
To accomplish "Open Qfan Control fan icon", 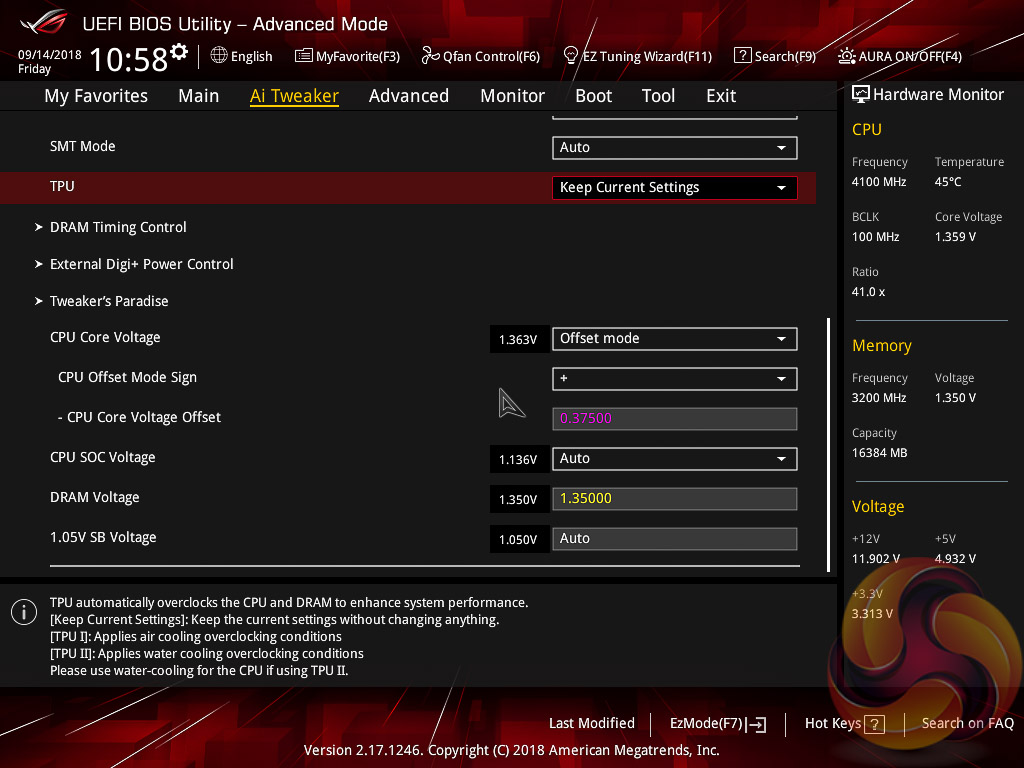I will coord(430,56).
